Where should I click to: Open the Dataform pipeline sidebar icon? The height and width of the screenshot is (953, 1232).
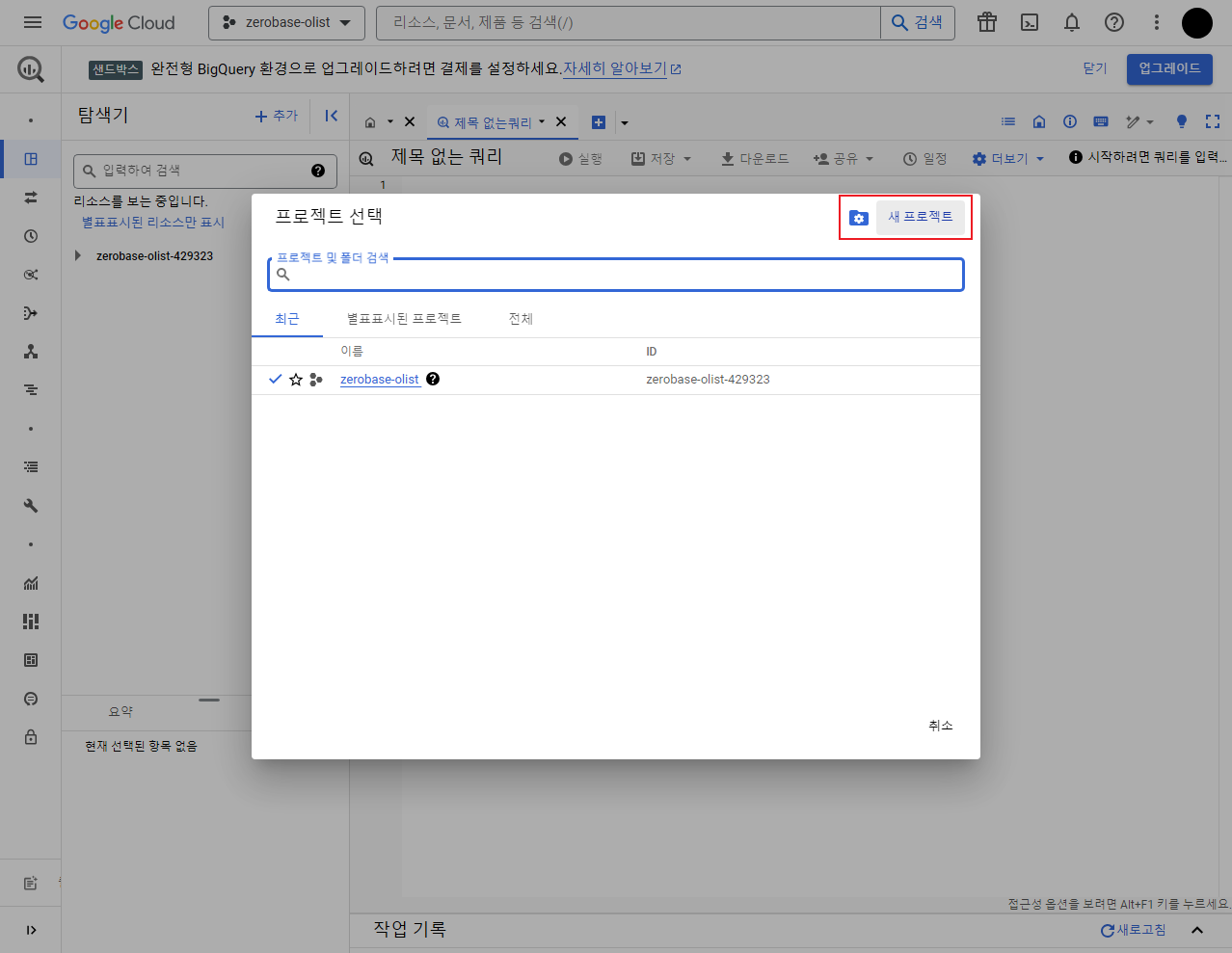click(31, 313)
